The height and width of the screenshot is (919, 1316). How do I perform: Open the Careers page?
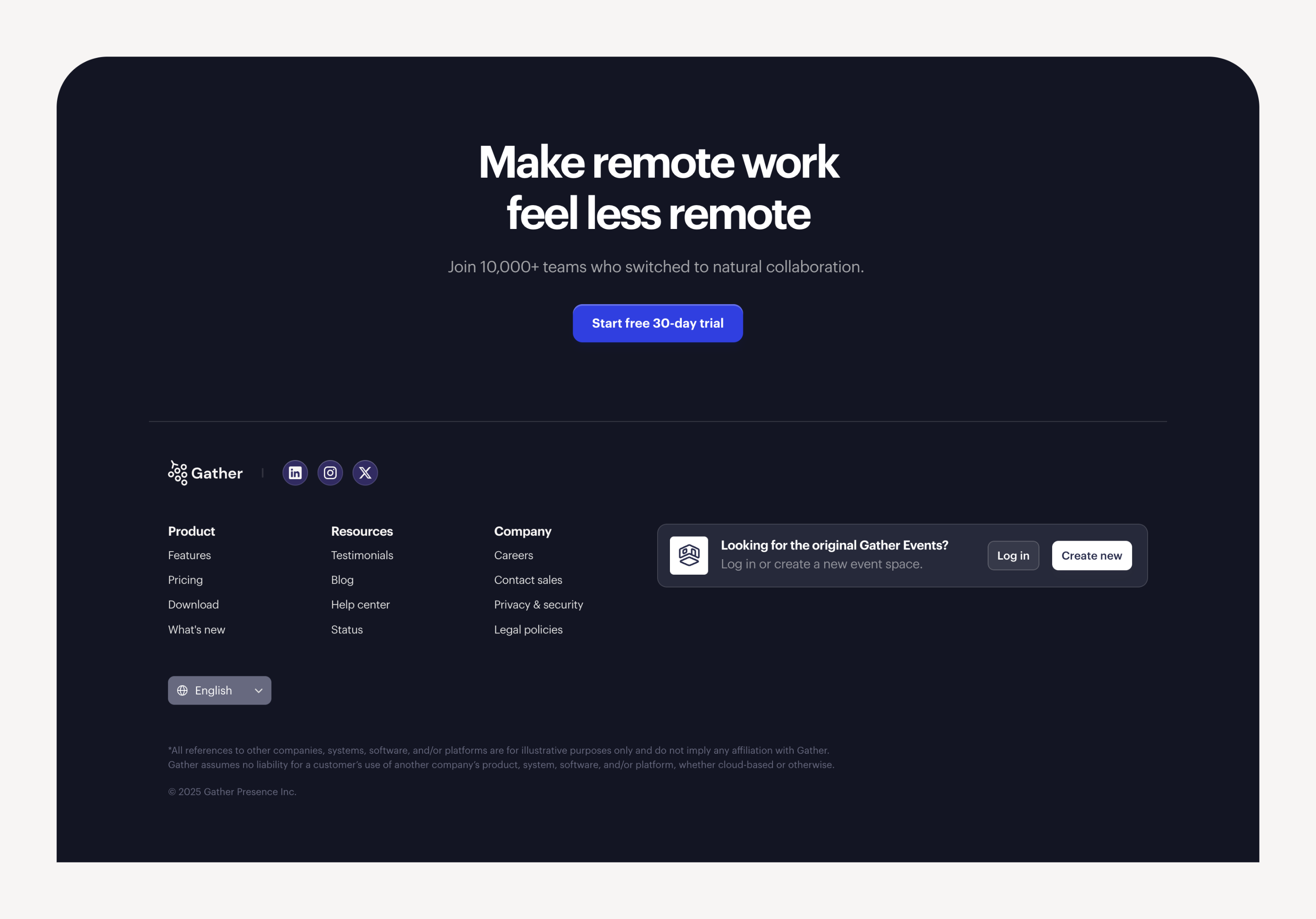point(513,555)
